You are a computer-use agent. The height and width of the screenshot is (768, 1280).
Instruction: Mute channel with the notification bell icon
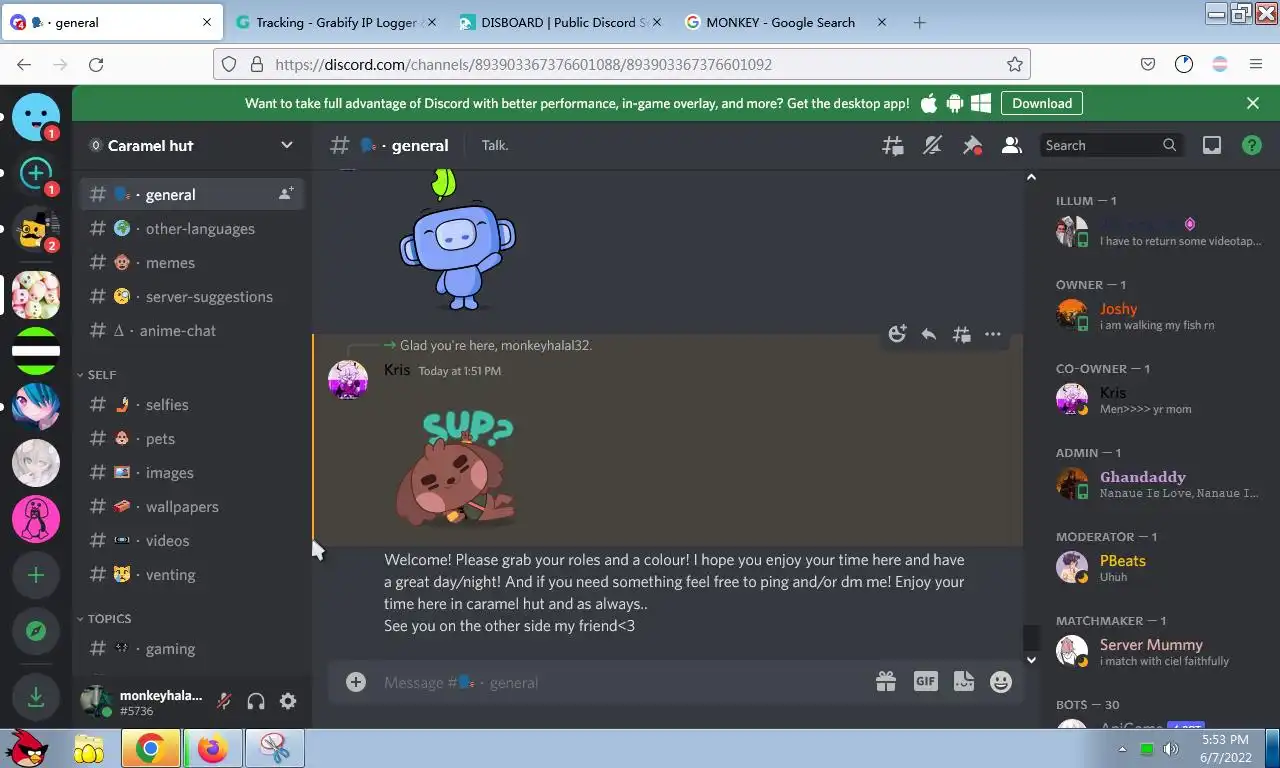(932, 146)
